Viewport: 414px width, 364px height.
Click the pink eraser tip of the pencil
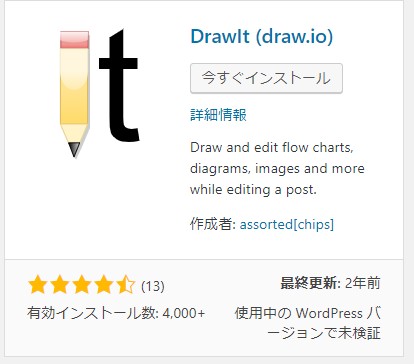tap(74, 40)
